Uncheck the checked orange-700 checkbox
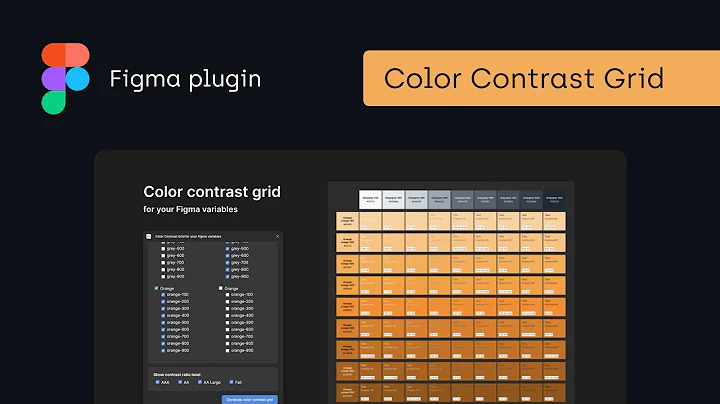Image resolution: width=720 pixels, height=404 pixels. pyautogui.click(x=163, y=337)
